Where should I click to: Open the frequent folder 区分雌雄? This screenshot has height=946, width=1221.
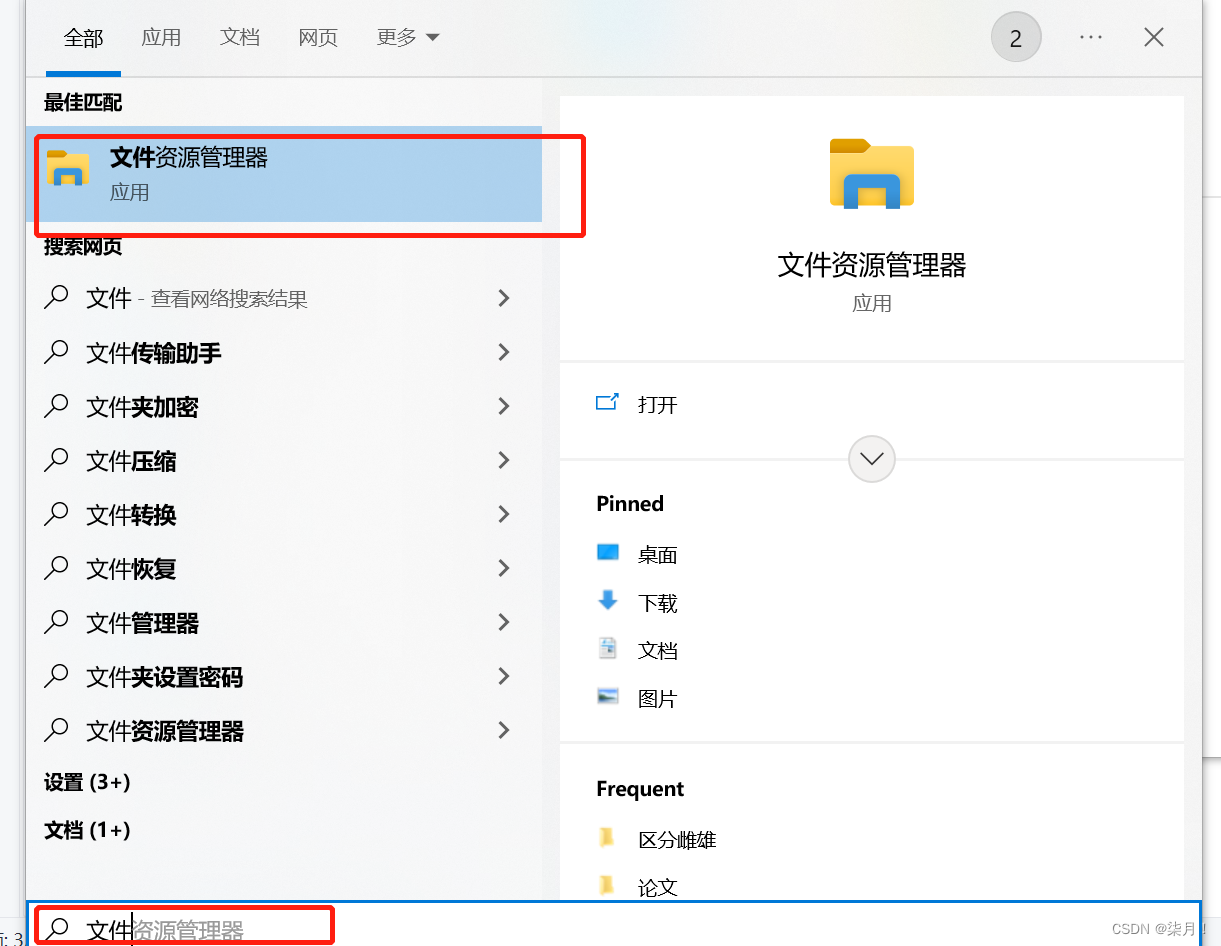[678, 840]
